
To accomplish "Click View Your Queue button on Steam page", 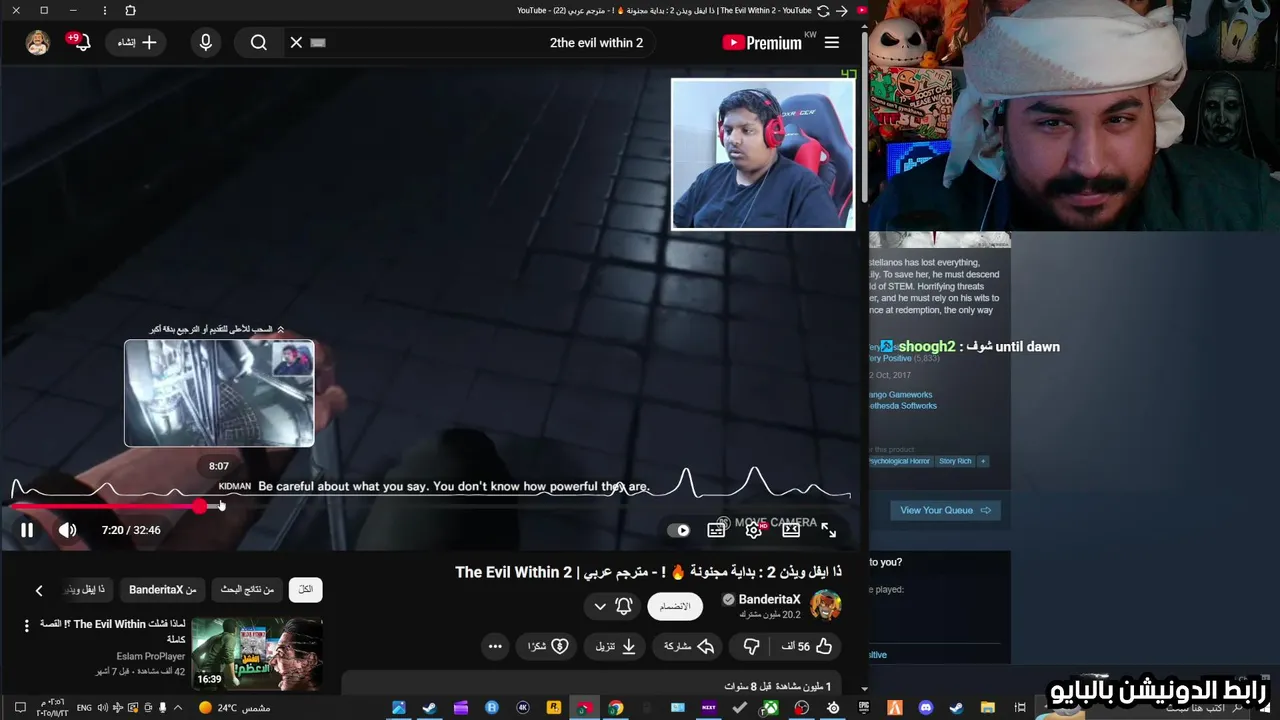I will [945, 510].
